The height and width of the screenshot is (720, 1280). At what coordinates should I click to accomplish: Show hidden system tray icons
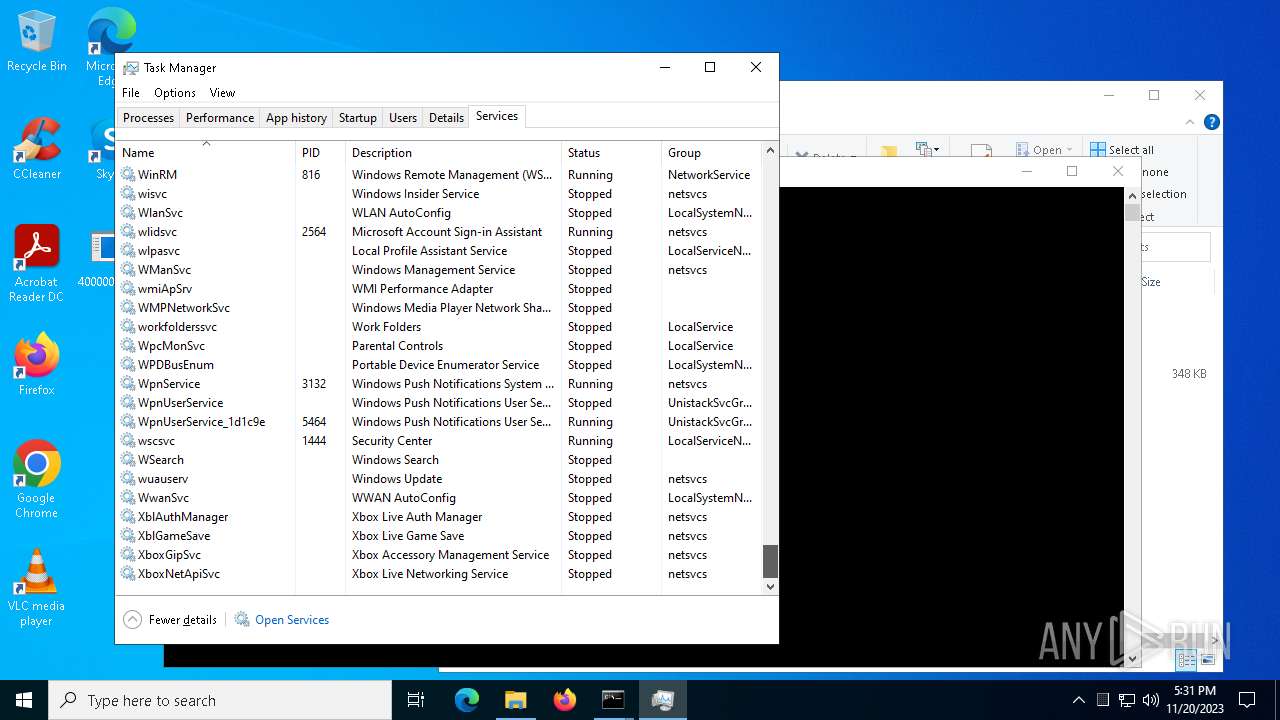(1078, 700)
